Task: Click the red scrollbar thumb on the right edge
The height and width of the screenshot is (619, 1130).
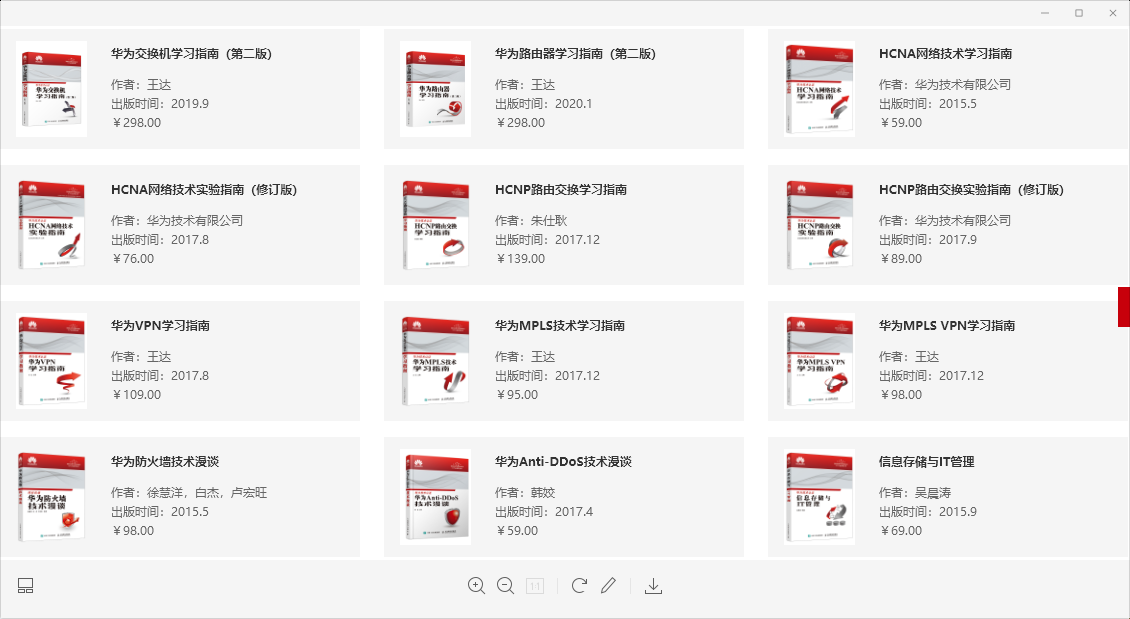Action: click(1124, 307)
